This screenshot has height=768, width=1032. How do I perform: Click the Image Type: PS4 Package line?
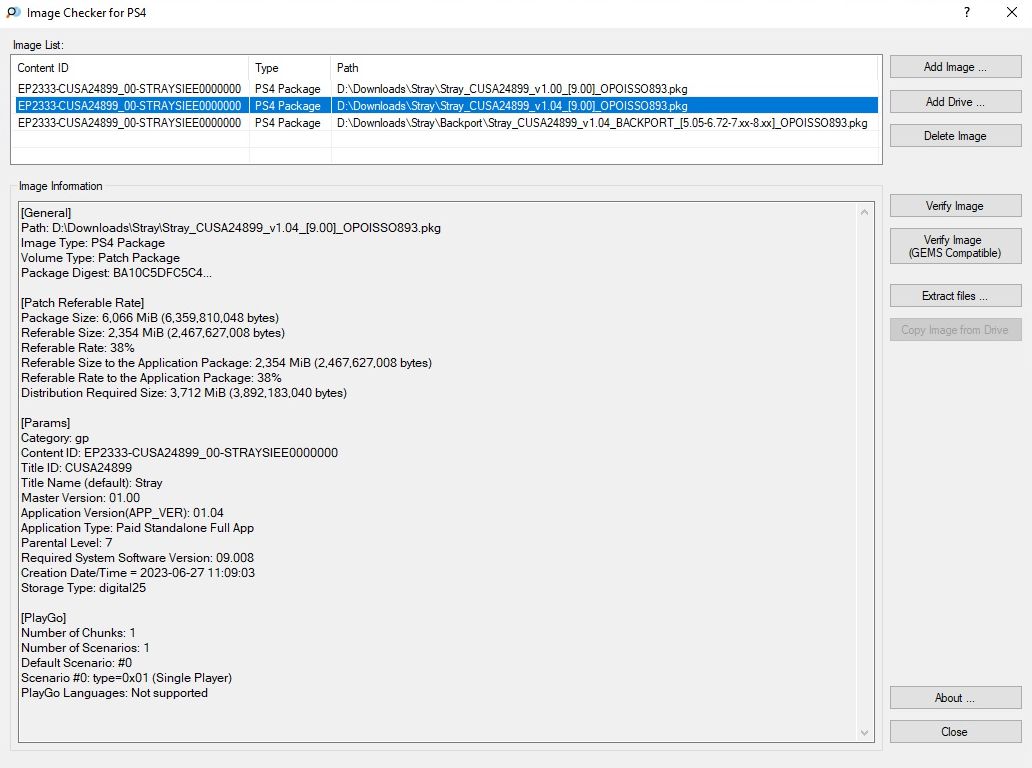(93, 243)
